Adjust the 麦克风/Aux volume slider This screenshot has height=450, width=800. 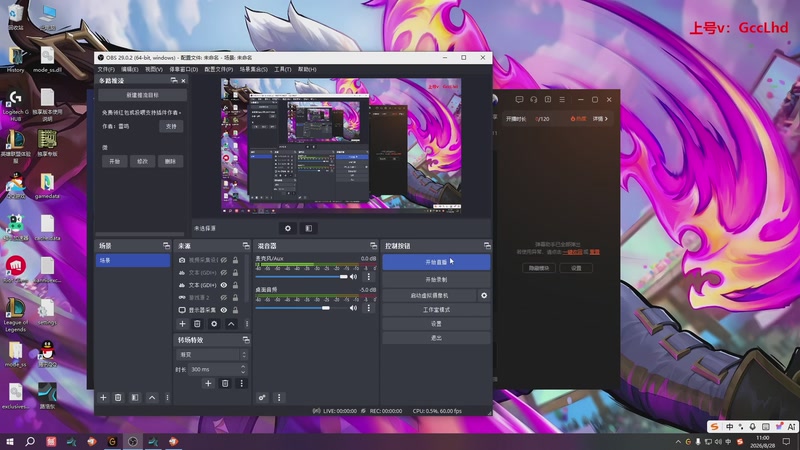click(302, 277)
